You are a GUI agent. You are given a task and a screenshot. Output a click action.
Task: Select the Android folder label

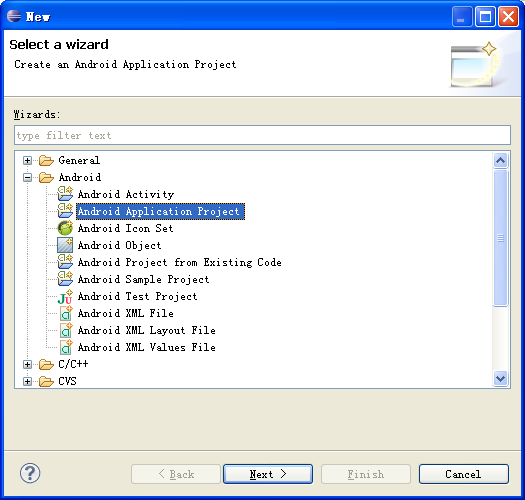click(x=80, y=177)
